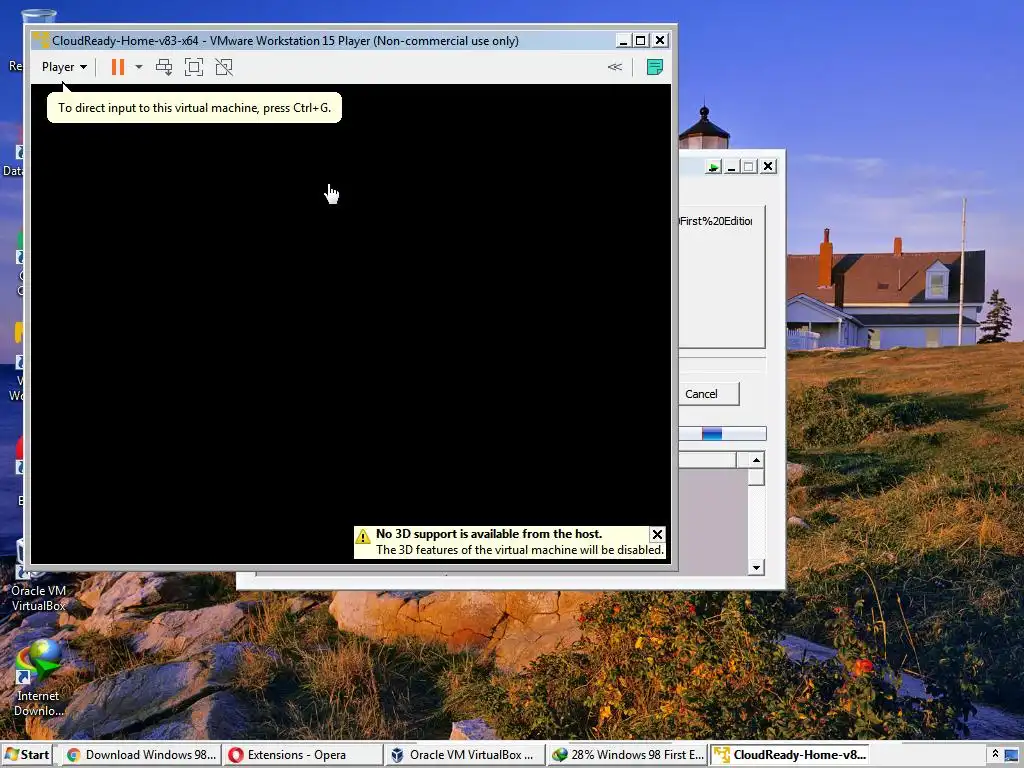Open Internet Download Manager desktop icon

[x=38, y=679]
